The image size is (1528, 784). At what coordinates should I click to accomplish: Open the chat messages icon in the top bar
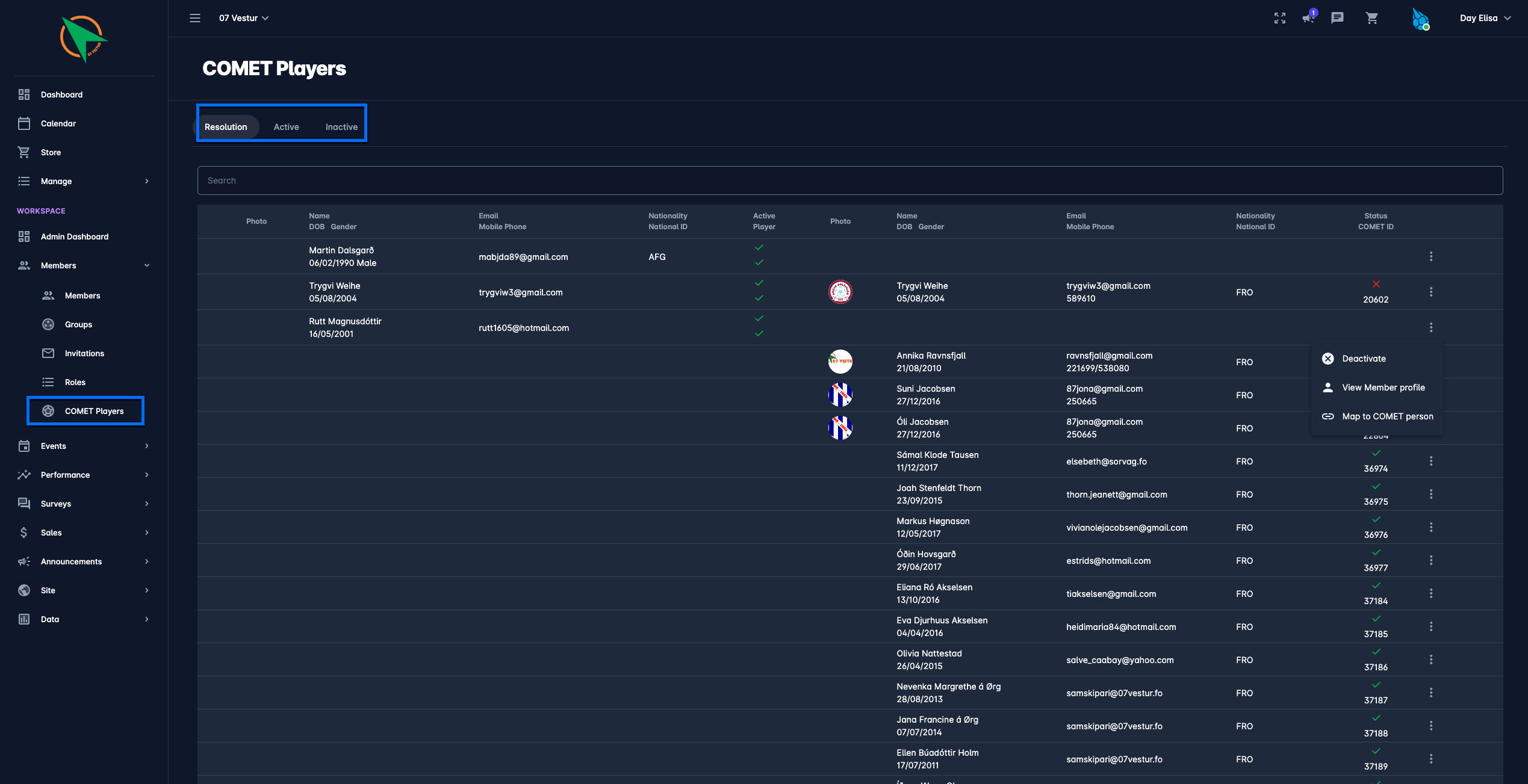click(x=1337, y=18)
